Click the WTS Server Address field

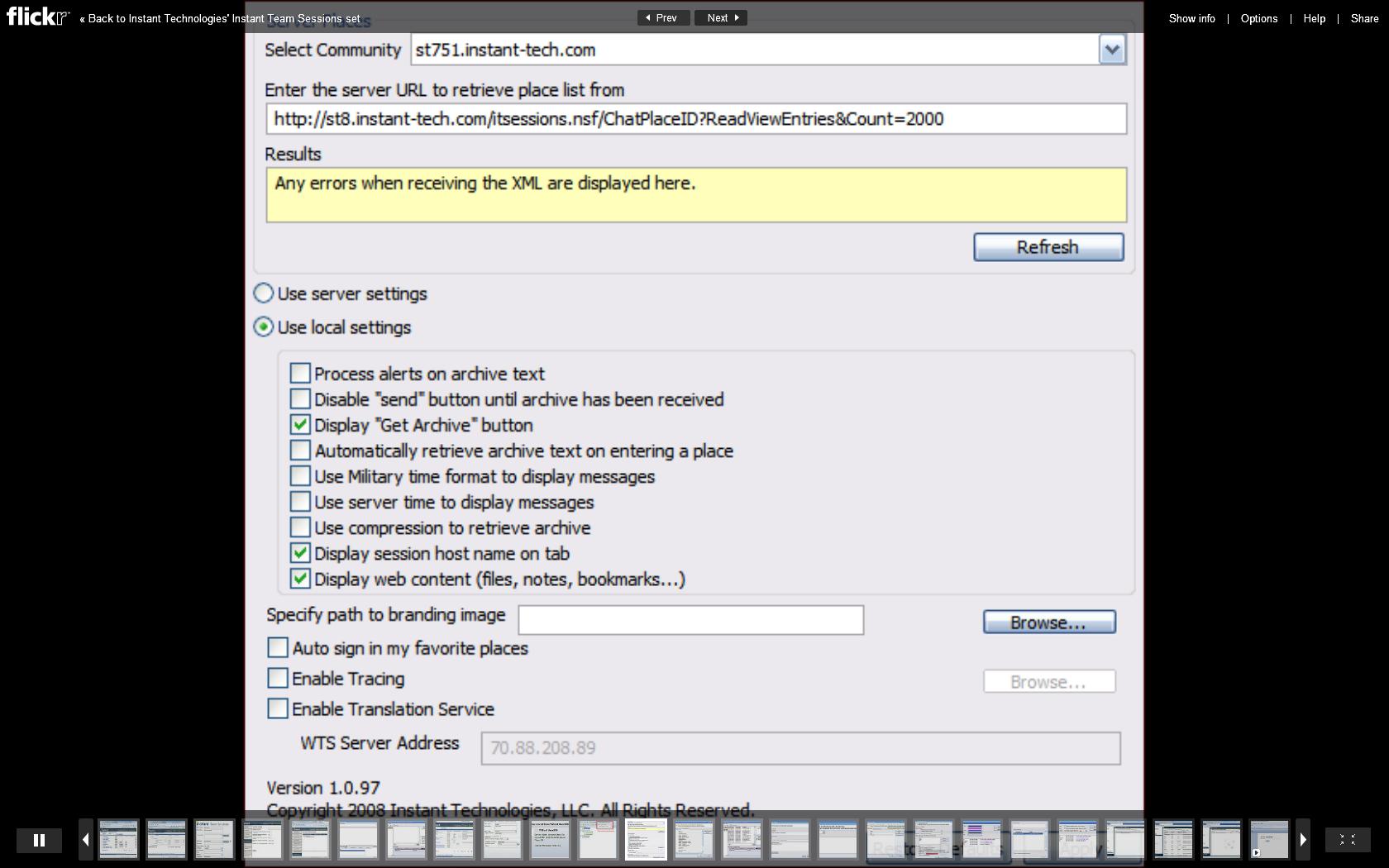(801, 748)
